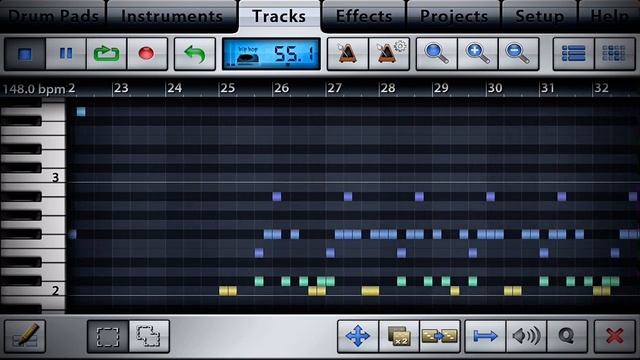
Task: Select the yellow note after bar 29
Action: (455, 291)
